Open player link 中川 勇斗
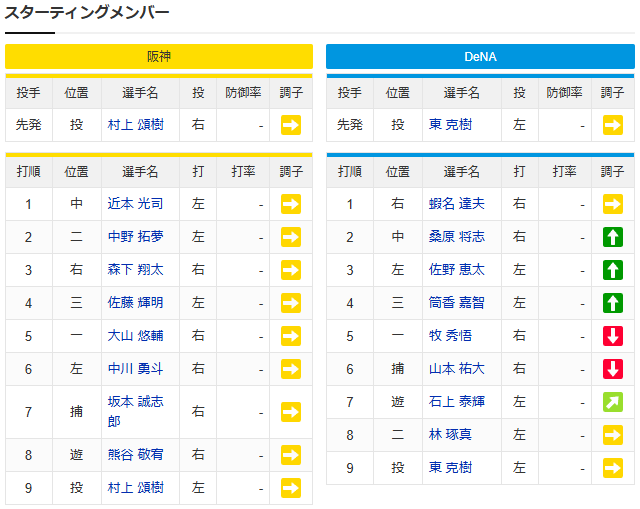 (x=136, y=369)
